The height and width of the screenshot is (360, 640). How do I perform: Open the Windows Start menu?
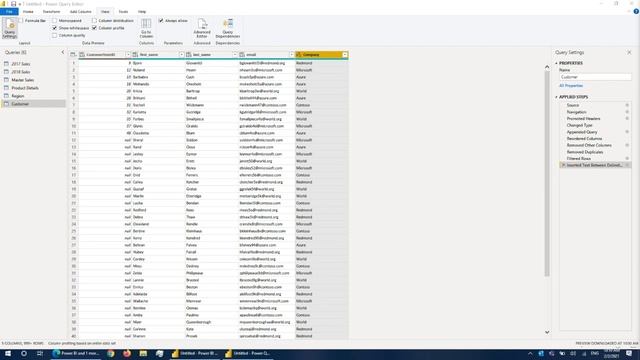click(8, 353)
